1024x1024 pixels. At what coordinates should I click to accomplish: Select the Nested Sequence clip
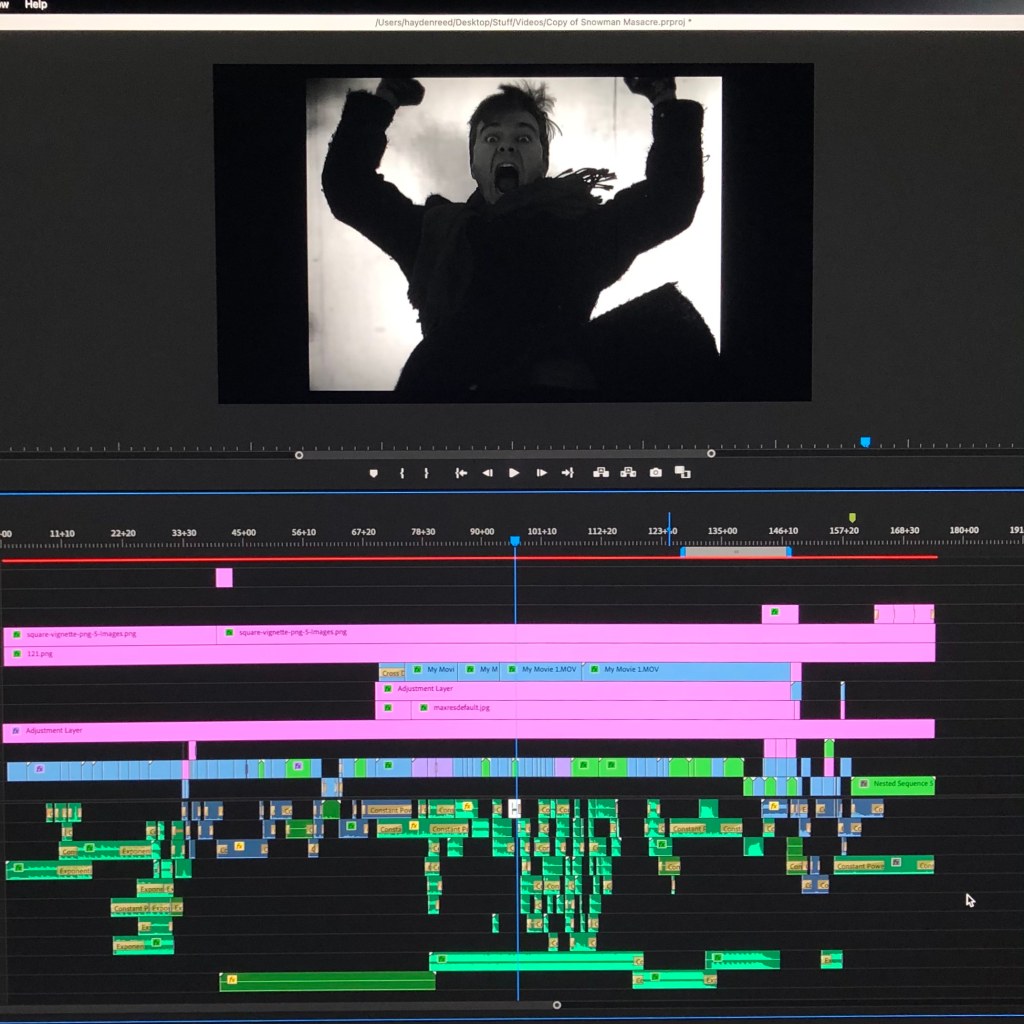coord(895,785)
